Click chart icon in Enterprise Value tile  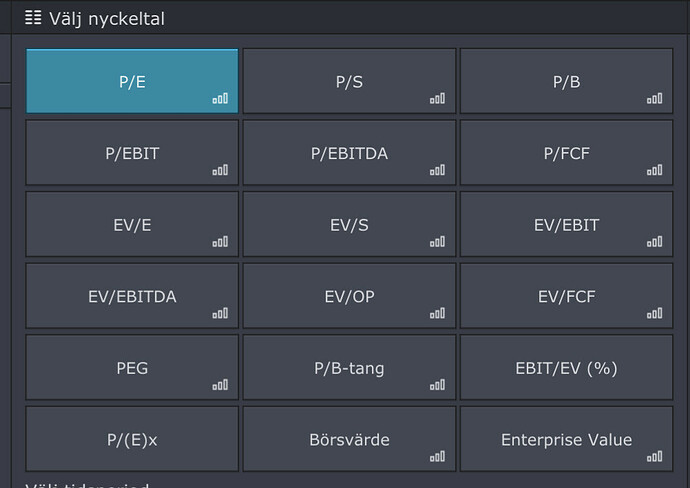pyautogui.click(x=654, y=456)
